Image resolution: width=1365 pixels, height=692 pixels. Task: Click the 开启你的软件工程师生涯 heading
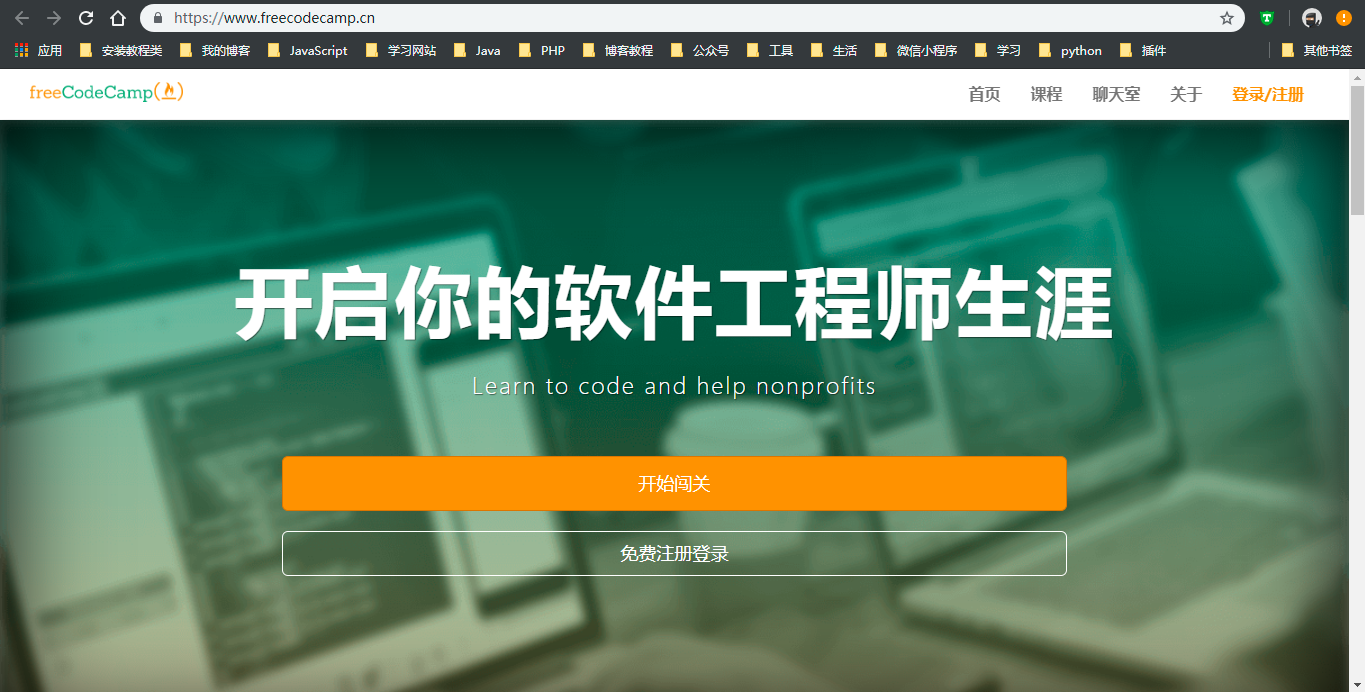[674, 305]
